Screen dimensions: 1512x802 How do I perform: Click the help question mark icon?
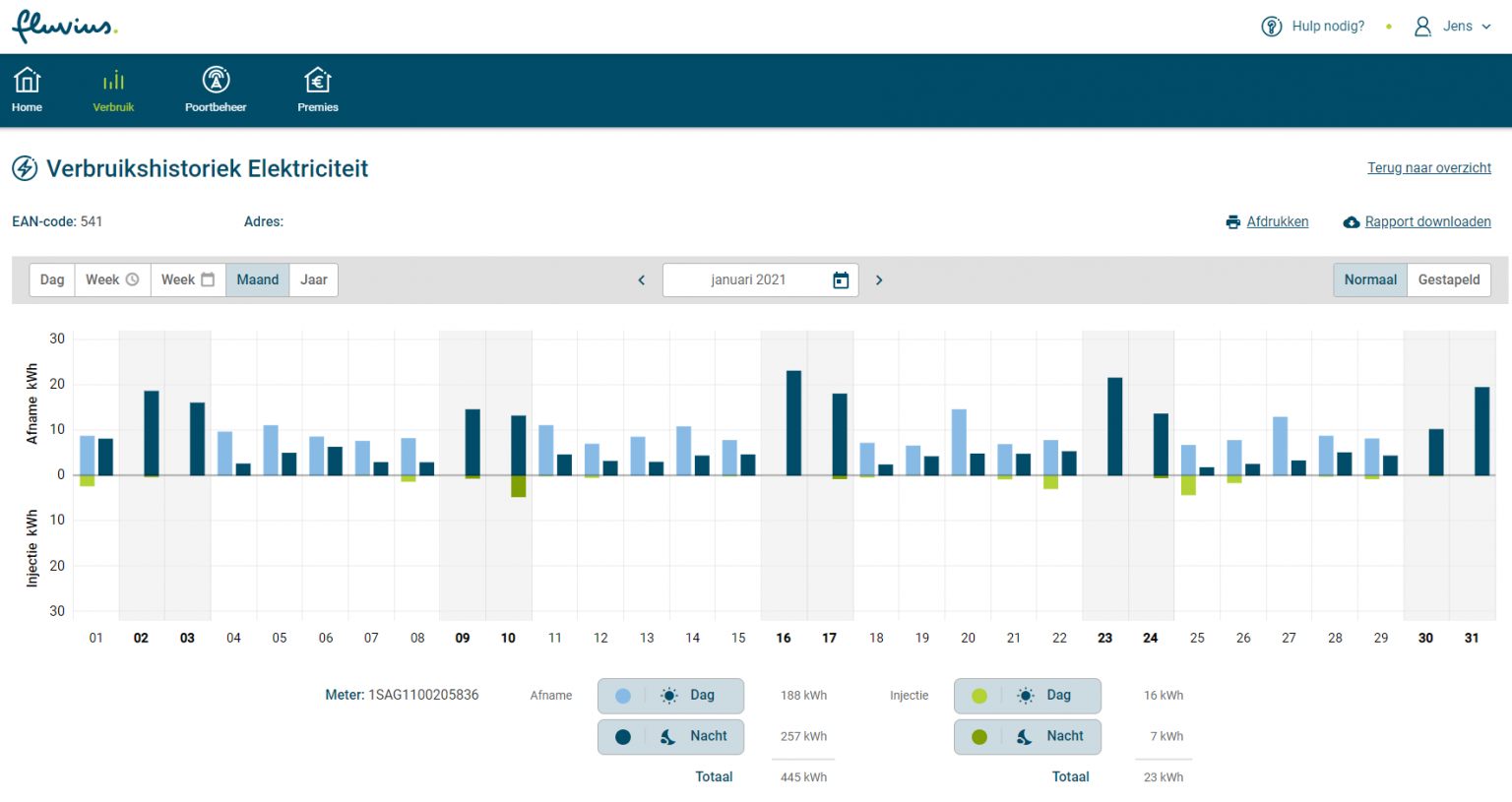click(x=1271, y=26)
